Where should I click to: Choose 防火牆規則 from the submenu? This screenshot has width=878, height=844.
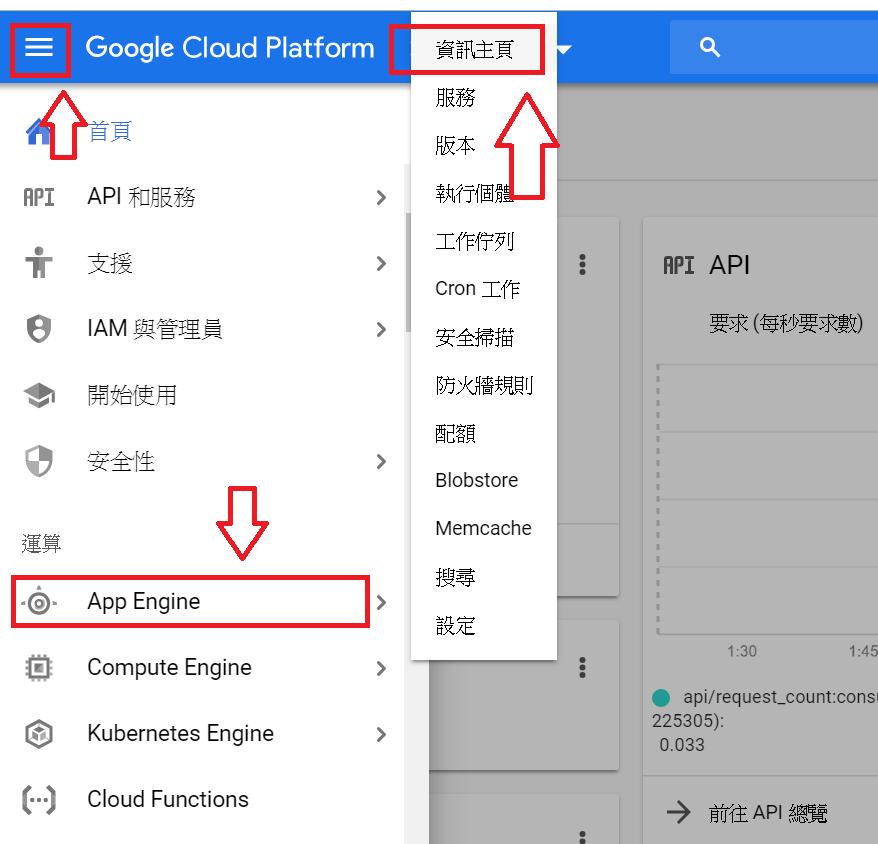click(x=484, y=385)
